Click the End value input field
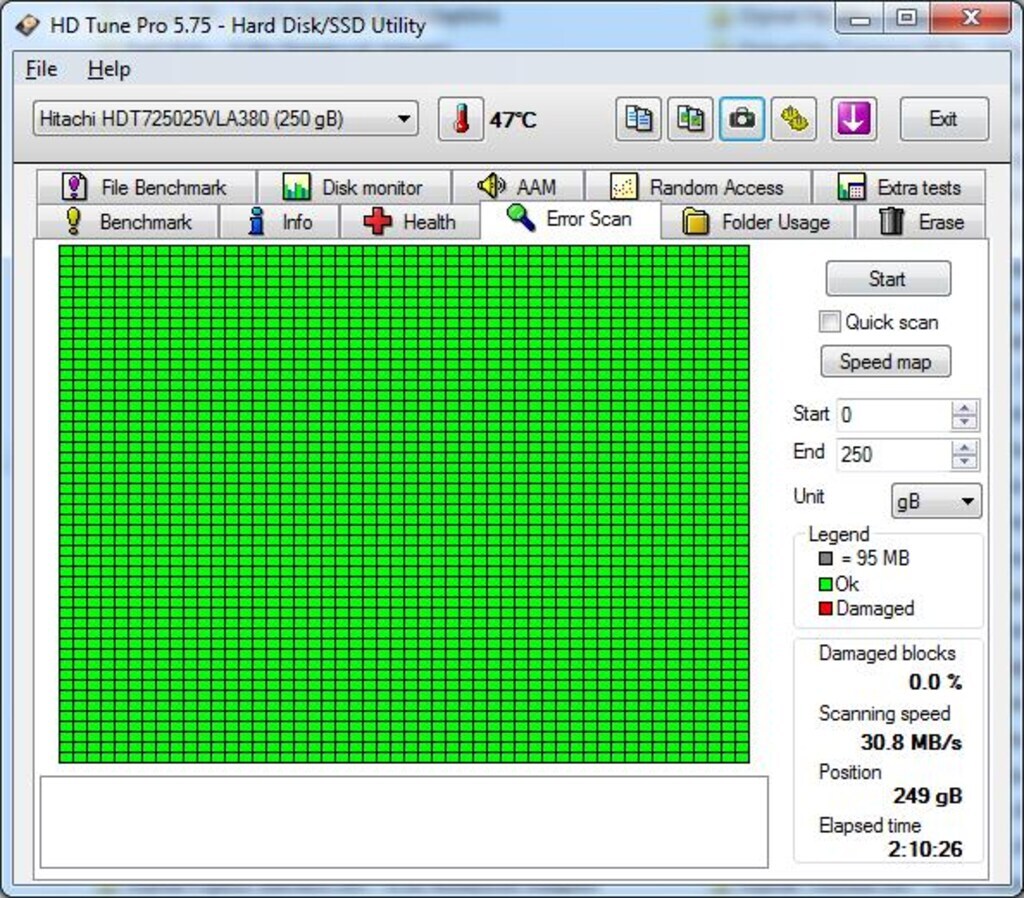Image resolution: width=1024 pixels, height=898 pixels. click(893, 455)
